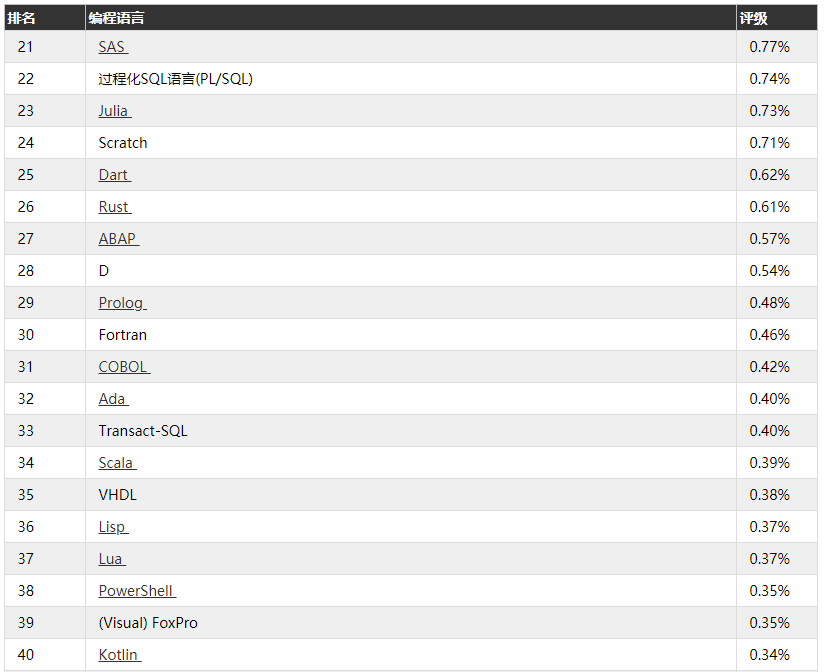
Task: Open the ABAP link
Action: pos(118,239)
